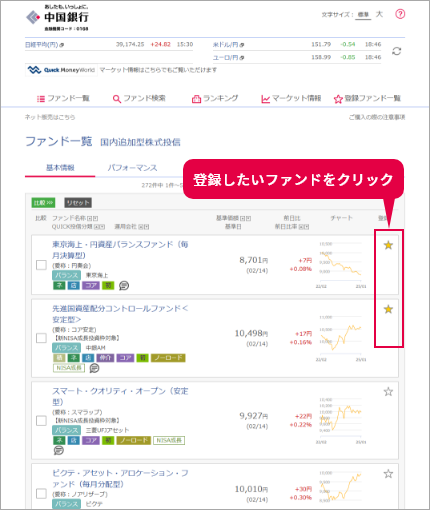Click the 三菱UFJアセット company name
The height and width of the screenshot is (510, 430).
(x=107, y=430)
